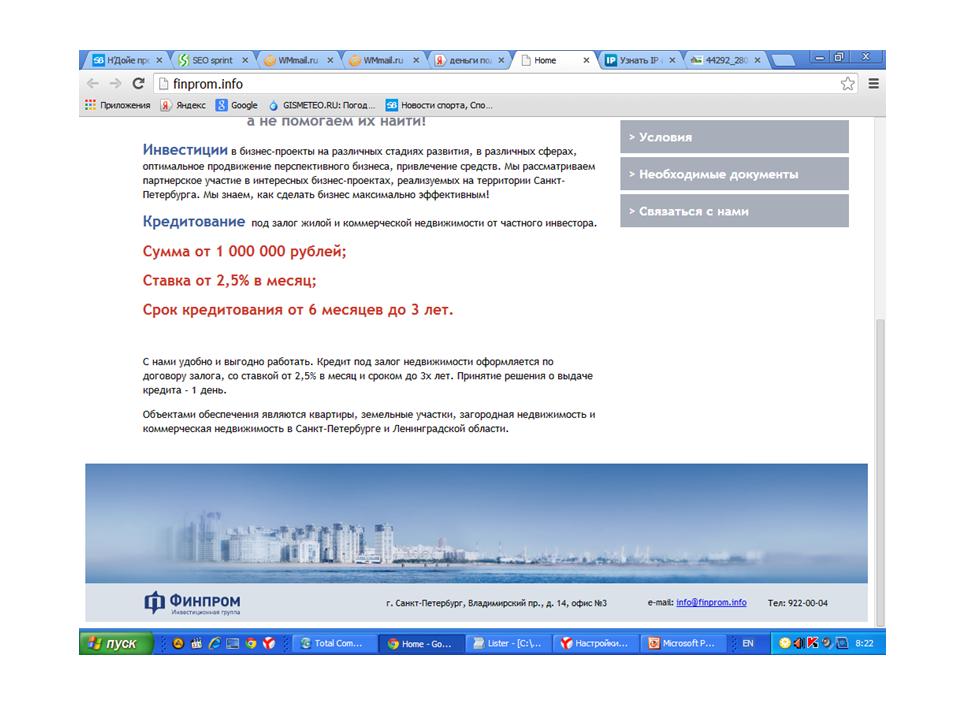960x720 pixels.
Task: Expand the Условия section
Action: [734, 137]
